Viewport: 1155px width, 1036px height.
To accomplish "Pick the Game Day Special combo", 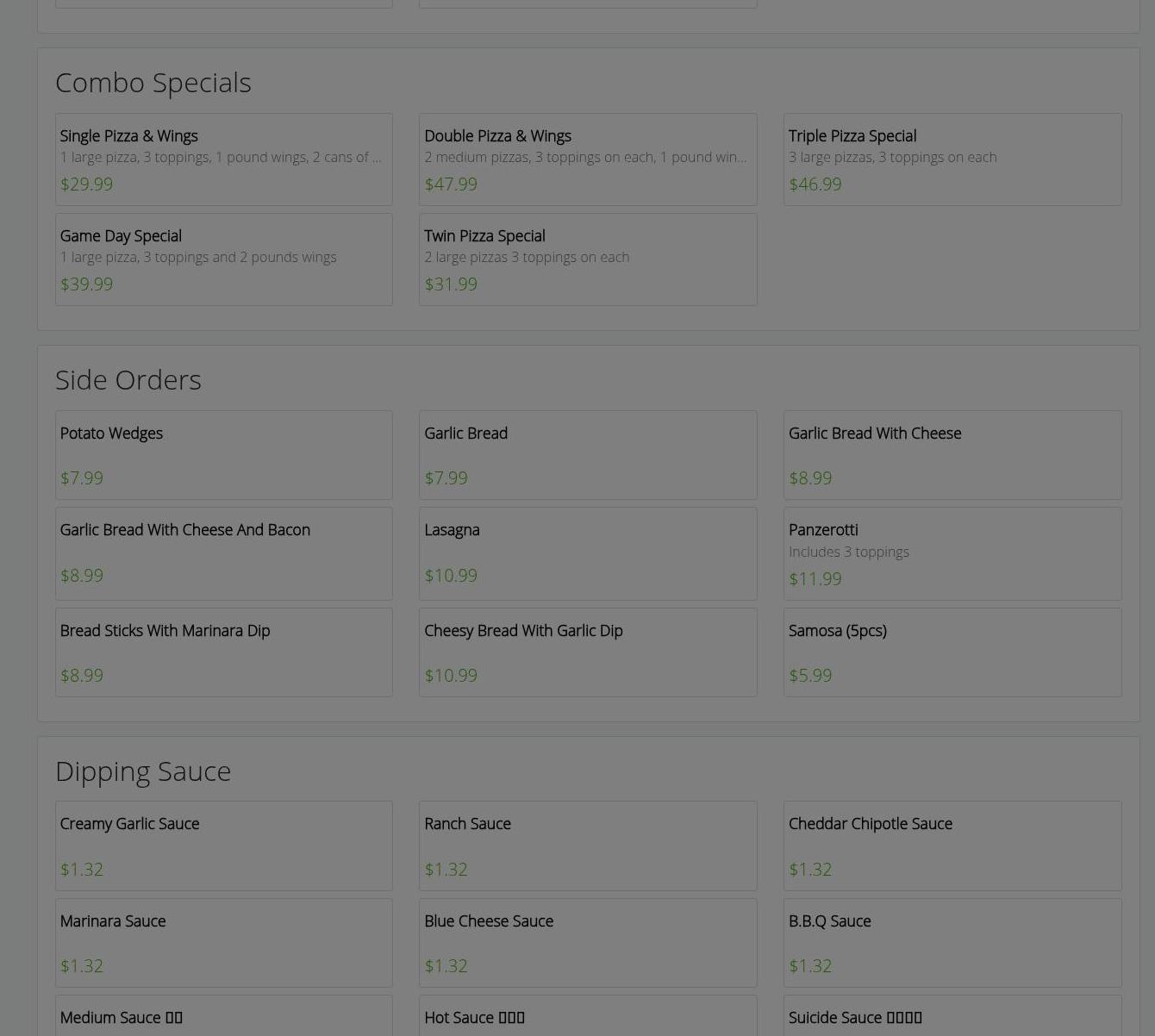I will pos(223,259).
